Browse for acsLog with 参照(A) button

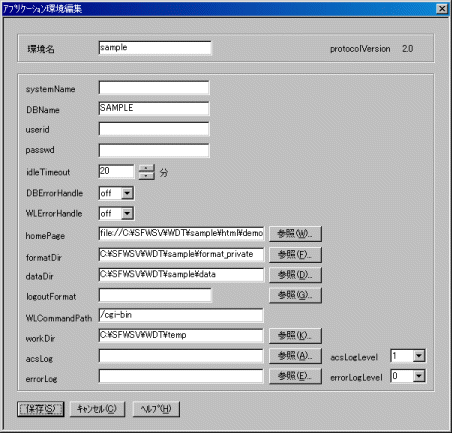point(295,356)
